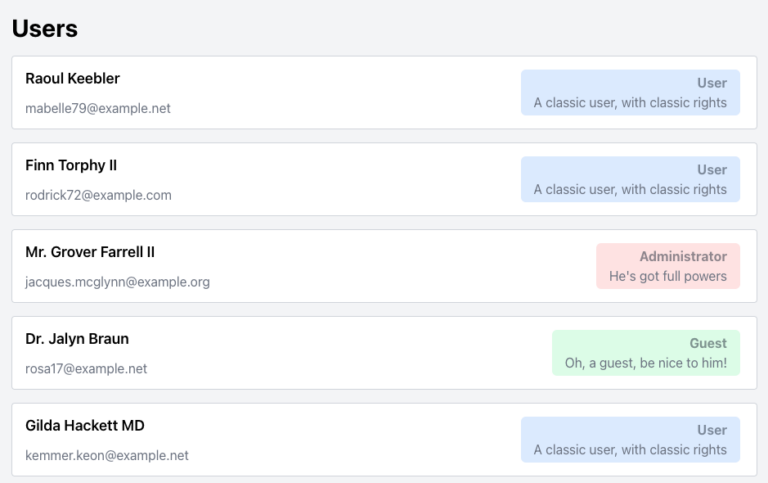Click the Users page heading
The height and width of the screenshot is (483, 768).
[x=45, y=29]
